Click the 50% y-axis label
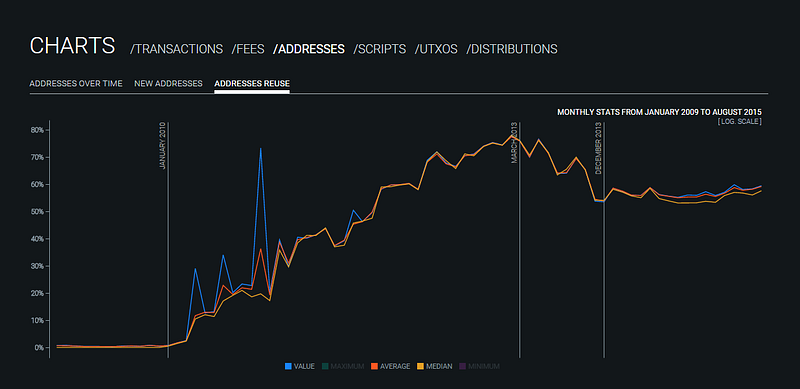Viewport: 800px width, 389px height. [37, 211]
